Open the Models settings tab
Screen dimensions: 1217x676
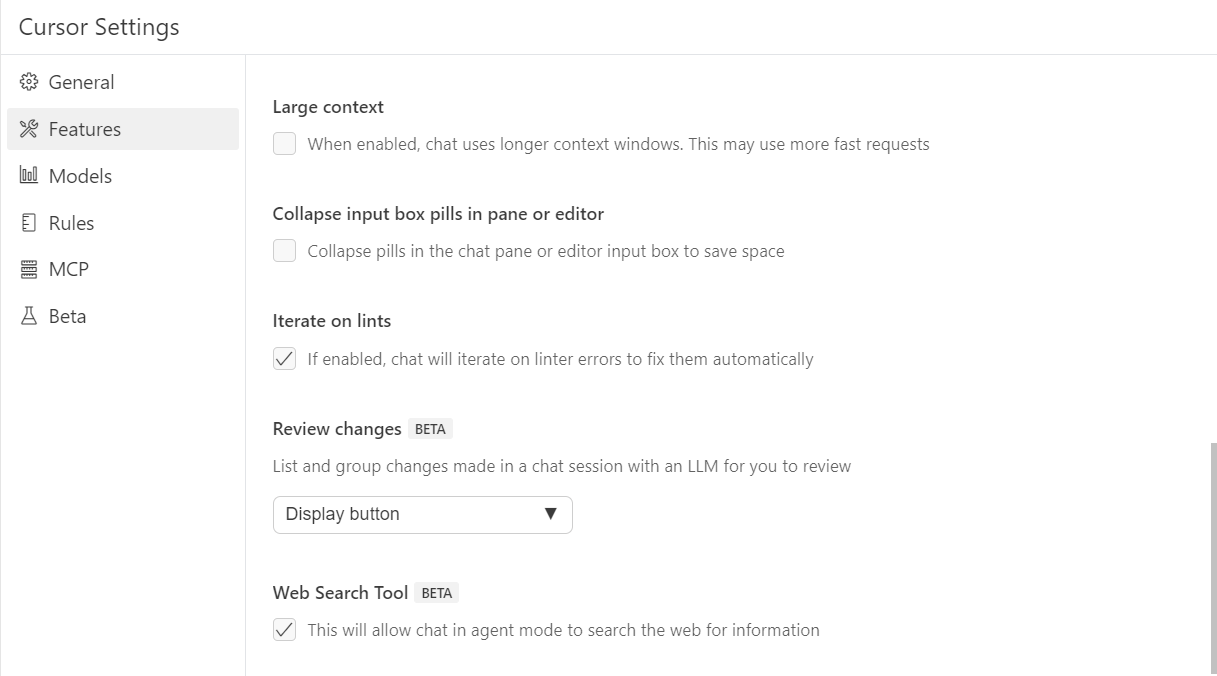pos(80,176)
